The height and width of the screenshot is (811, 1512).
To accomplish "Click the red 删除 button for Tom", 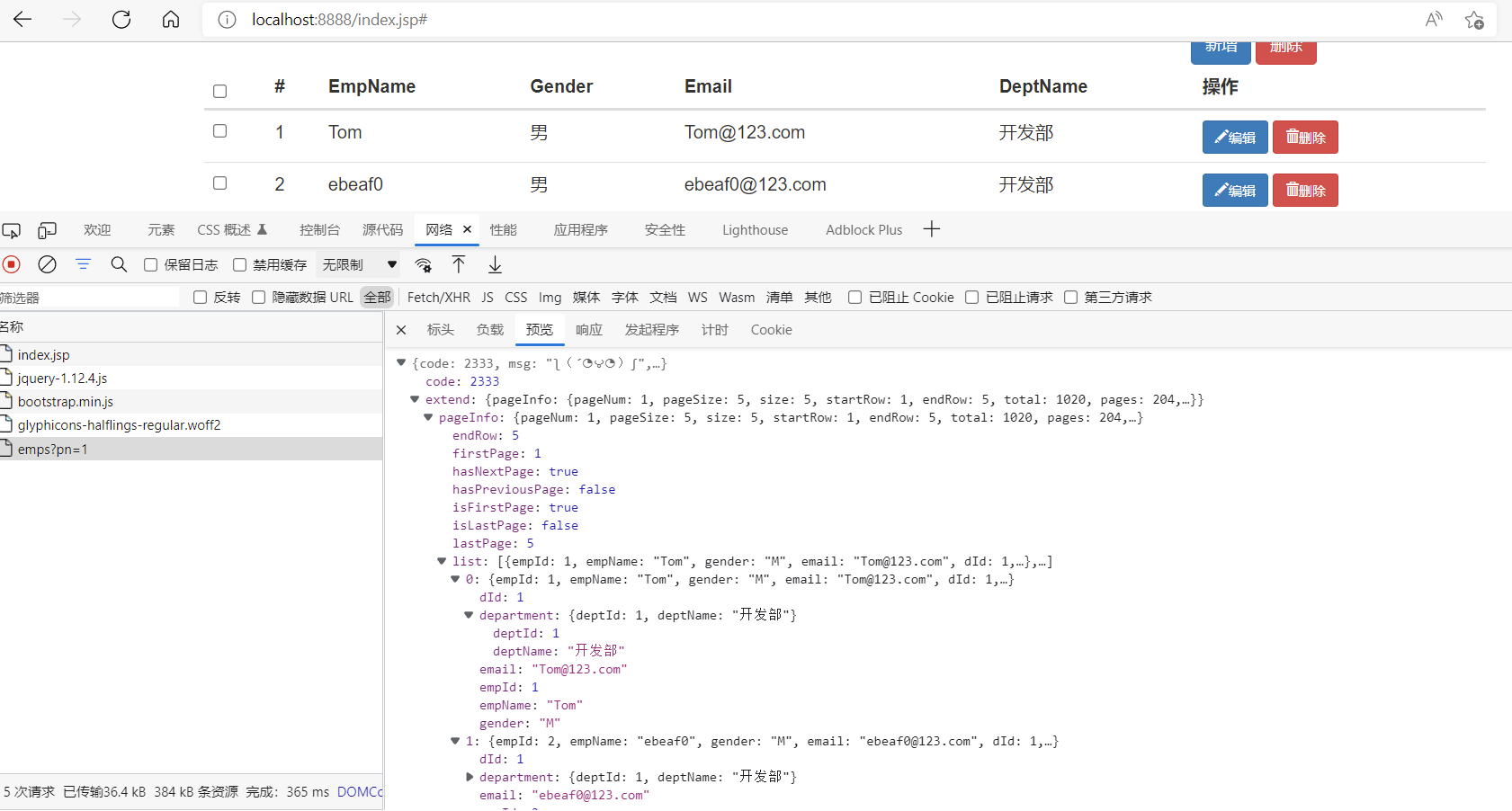I will [x=1305, y=138].
